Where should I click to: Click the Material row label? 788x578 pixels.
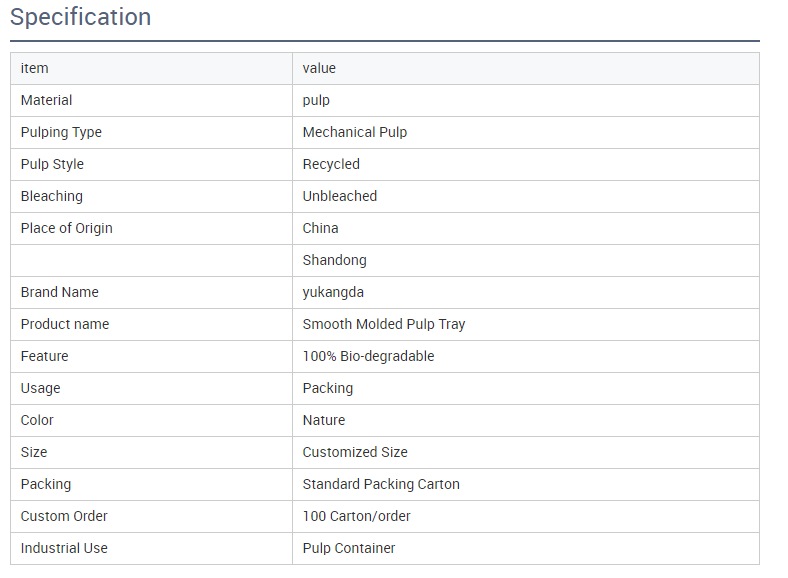(x=47, y=100)
